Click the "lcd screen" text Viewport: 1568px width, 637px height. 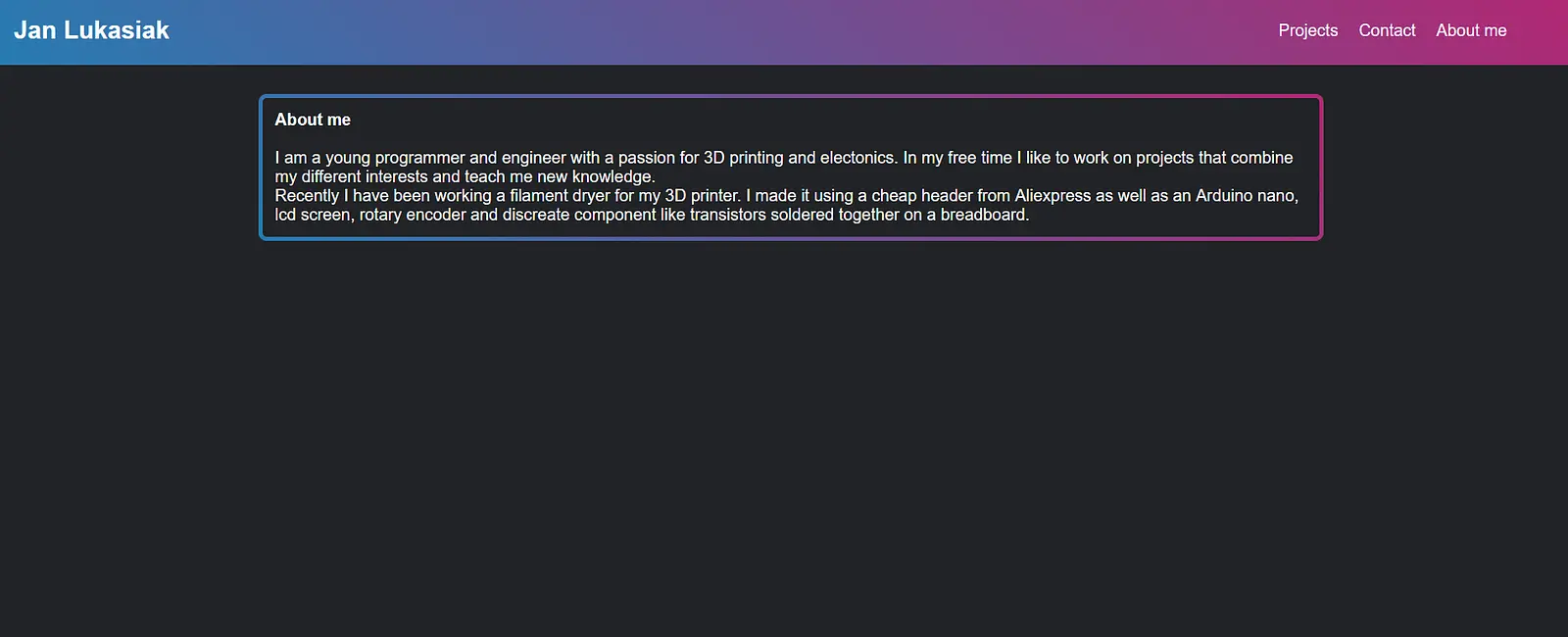(312, 215)
